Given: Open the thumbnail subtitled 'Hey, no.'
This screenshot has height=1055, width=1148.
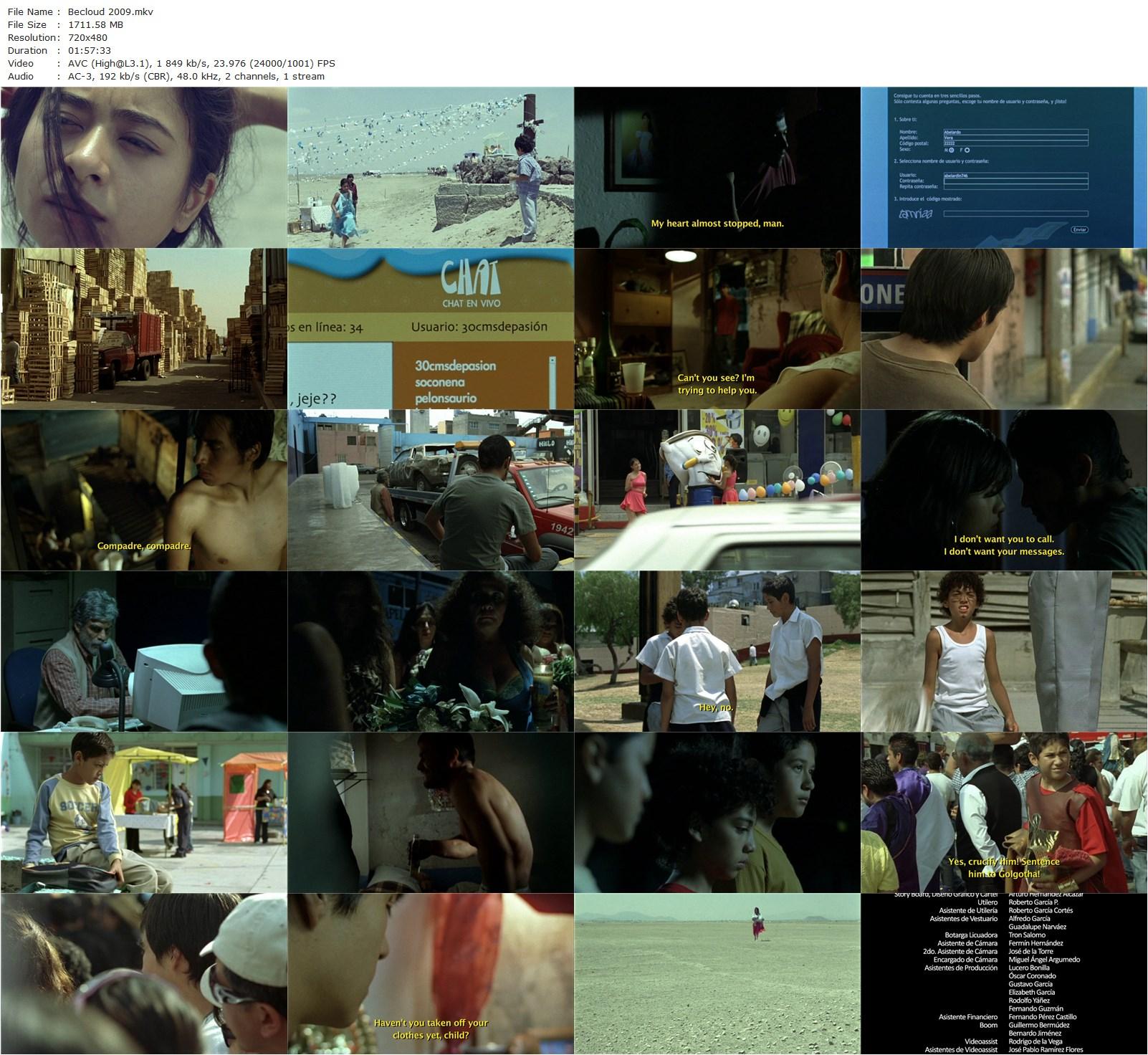Looking at the screenshot, I should [717, 651].
